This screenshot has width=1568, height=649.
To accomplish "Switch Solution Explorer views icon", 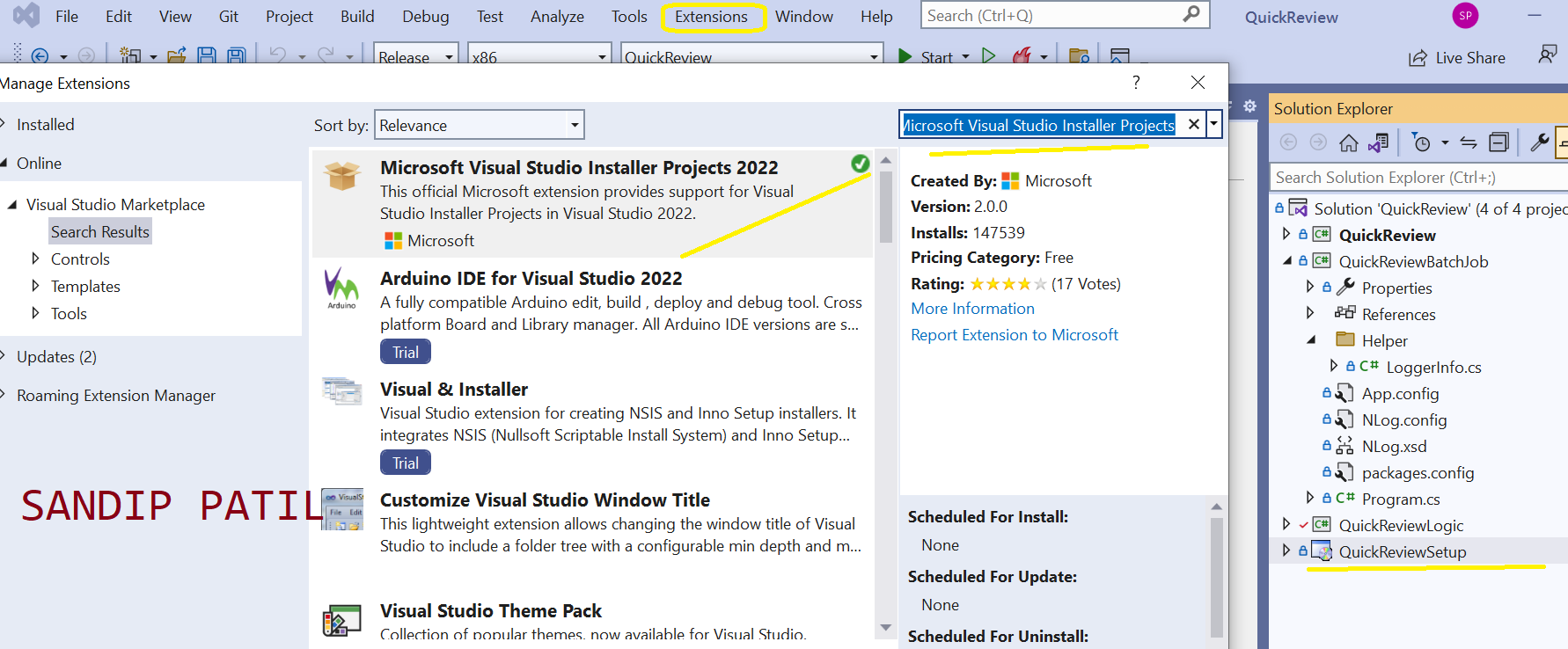I will (1379, 142).
